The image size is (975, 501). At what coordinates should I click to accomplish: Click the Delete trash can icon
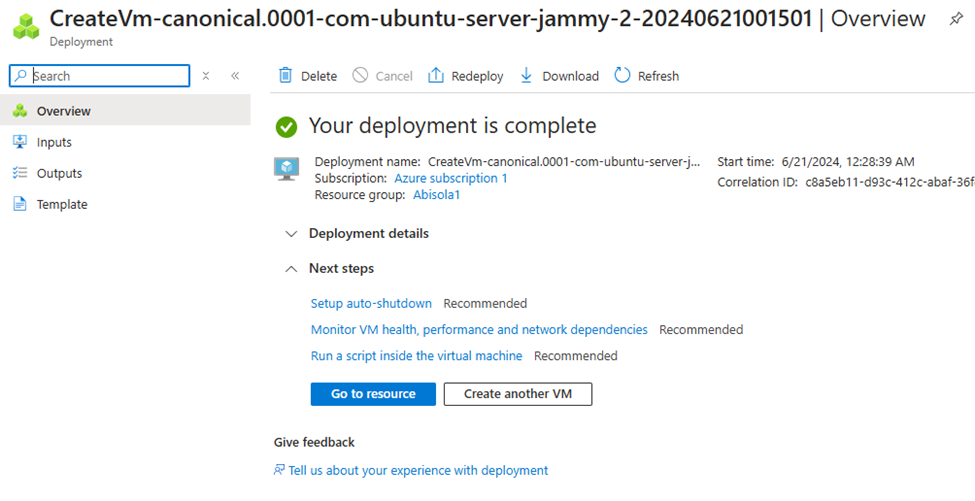coord(285,76)
